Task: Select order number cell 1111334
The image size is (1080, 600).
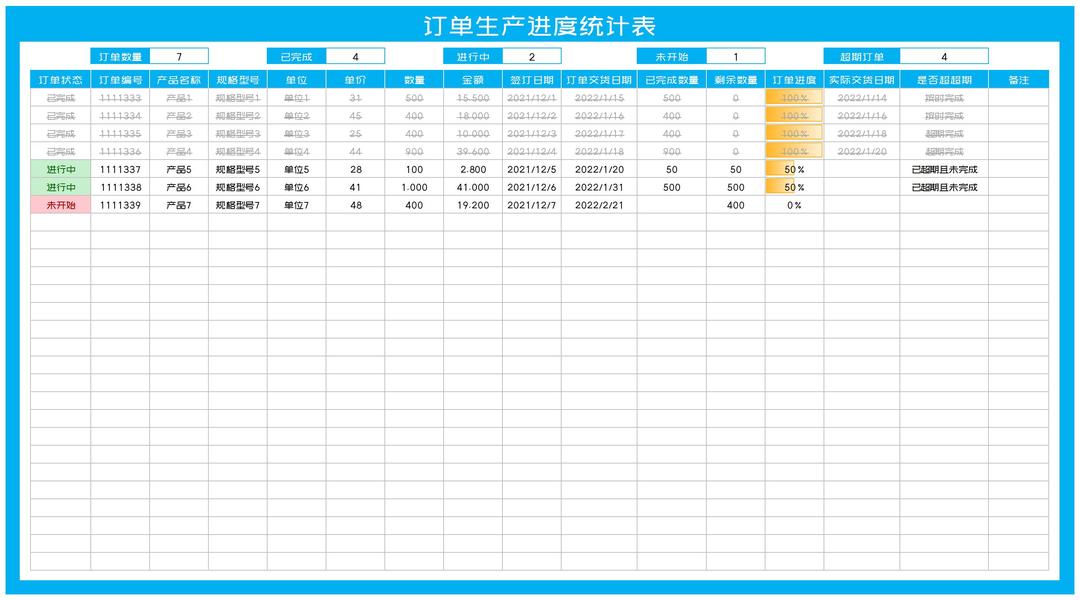Action: (121, 116)
